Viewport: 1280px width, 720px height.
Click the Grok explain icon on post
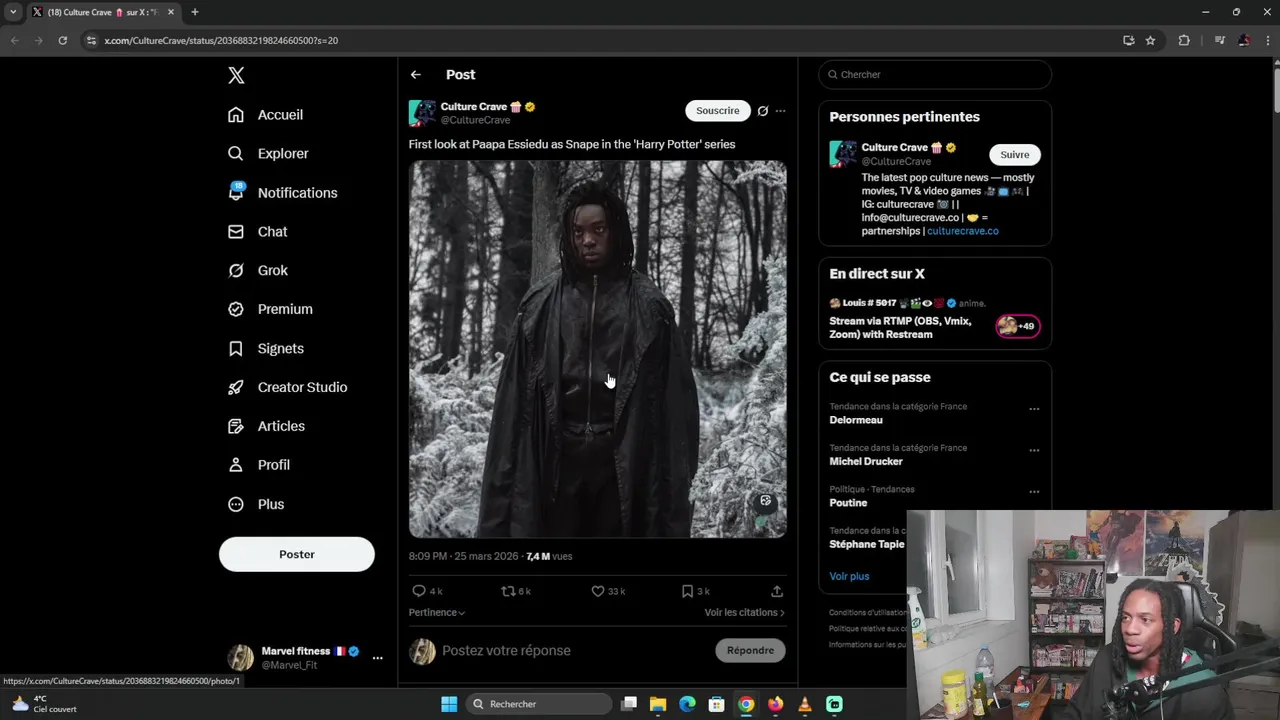(x=763, y=111)
